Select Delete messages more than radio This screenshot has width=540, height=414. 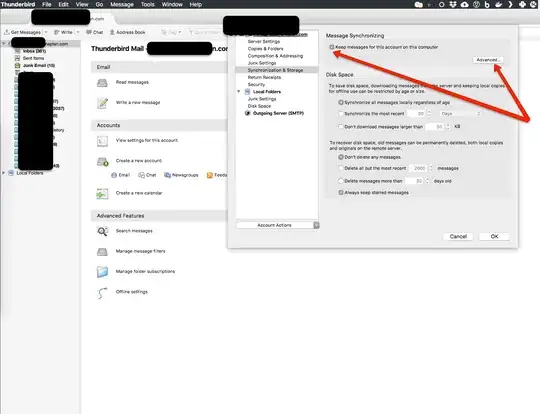pyautogui.click(x=341, y=181)
